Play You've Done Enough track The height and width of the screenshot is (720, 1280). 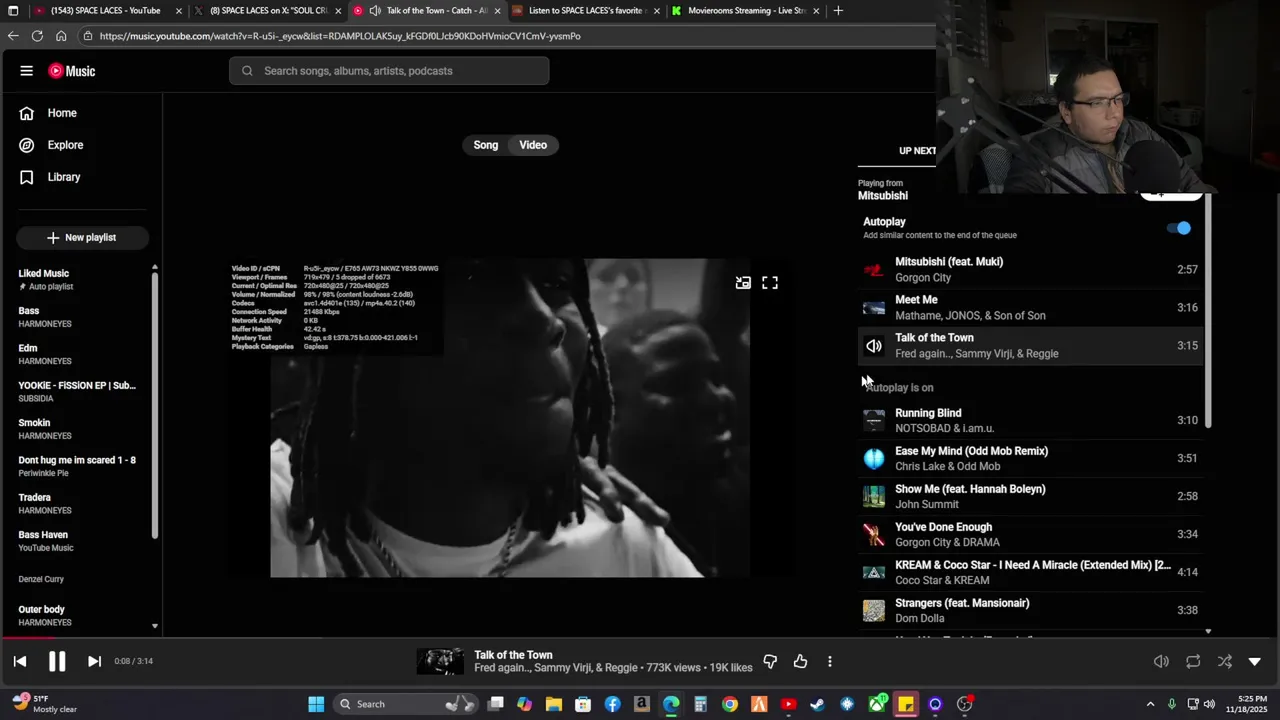1030,535
